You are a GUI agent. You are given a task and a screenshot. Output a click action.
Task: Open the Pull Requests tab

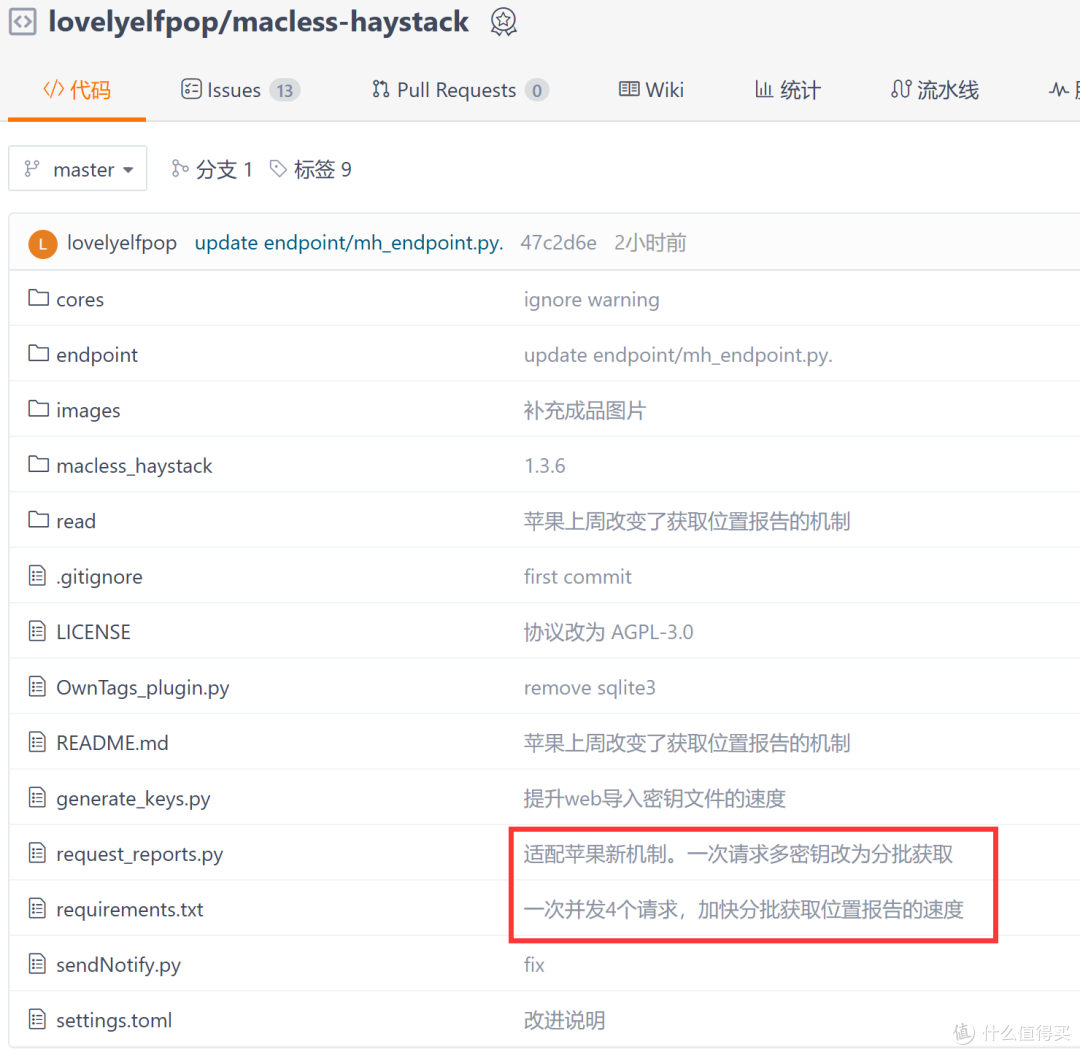459,90
